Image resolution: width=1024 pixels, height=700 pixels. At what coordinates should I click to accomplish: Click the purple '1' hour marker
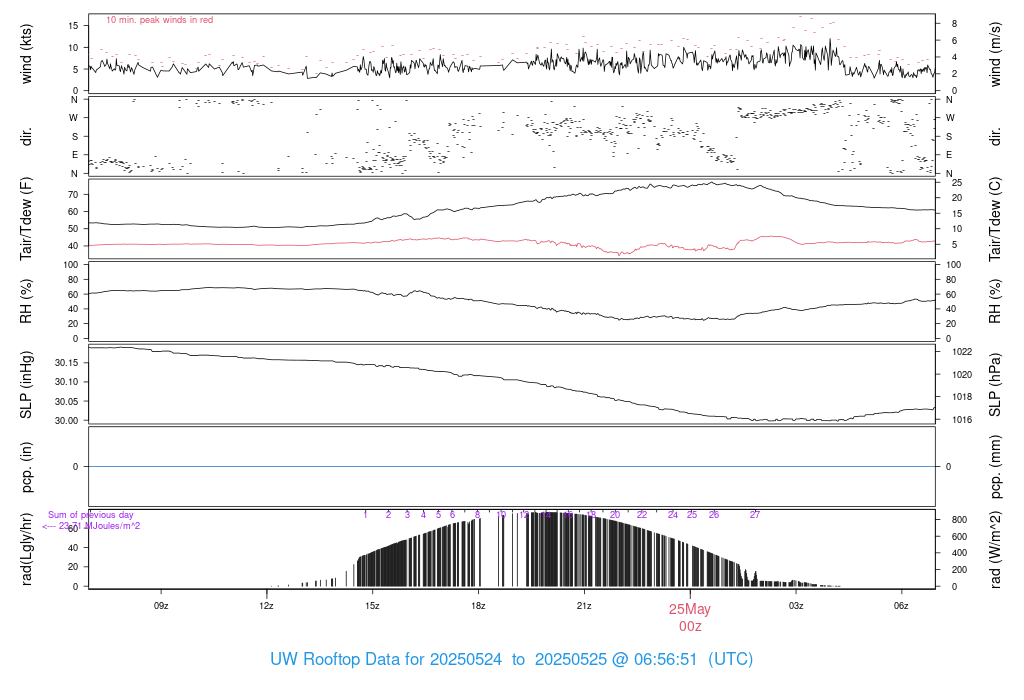coord(366,515)
